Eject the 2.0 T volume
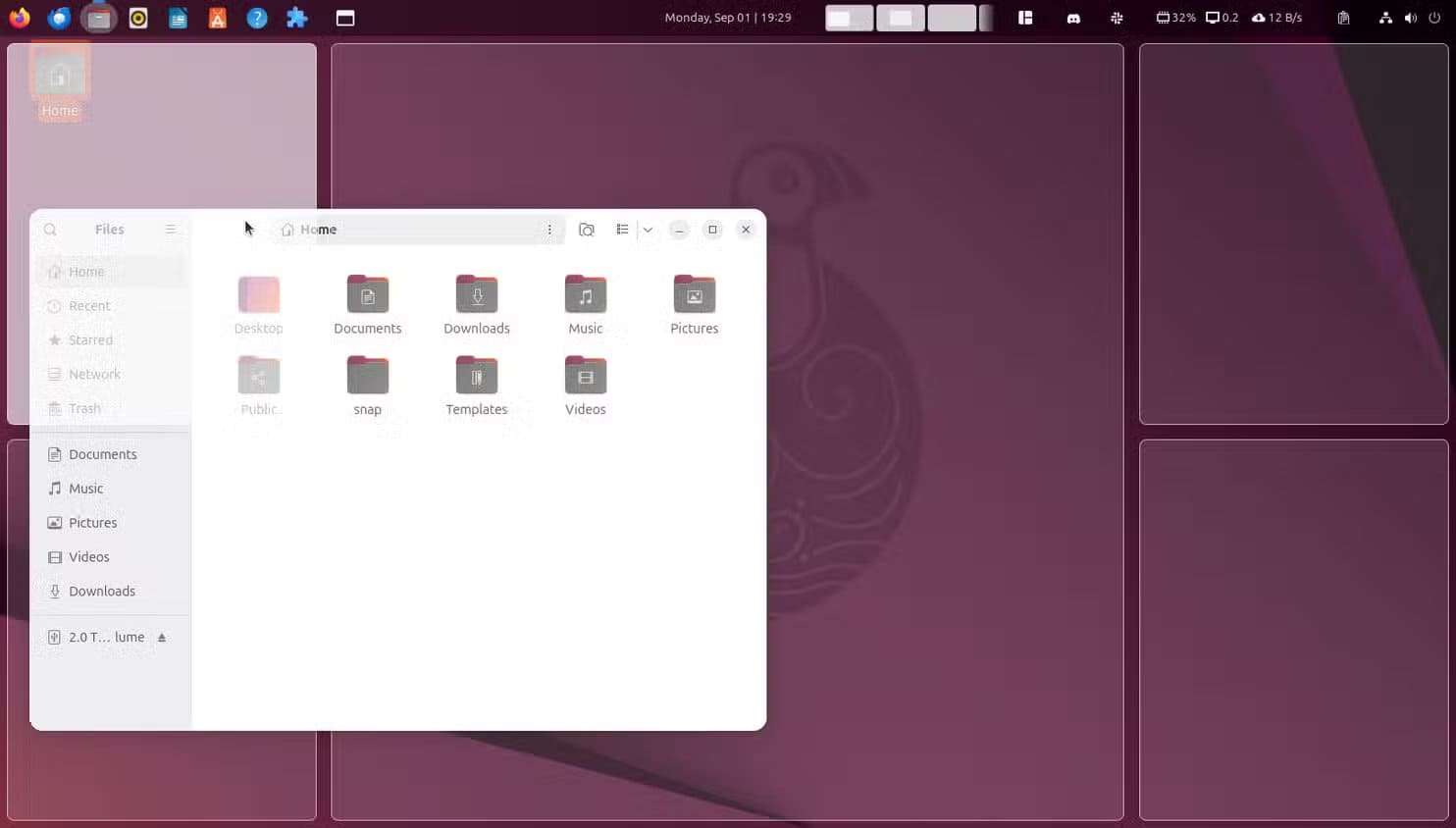 pos(164,637)
